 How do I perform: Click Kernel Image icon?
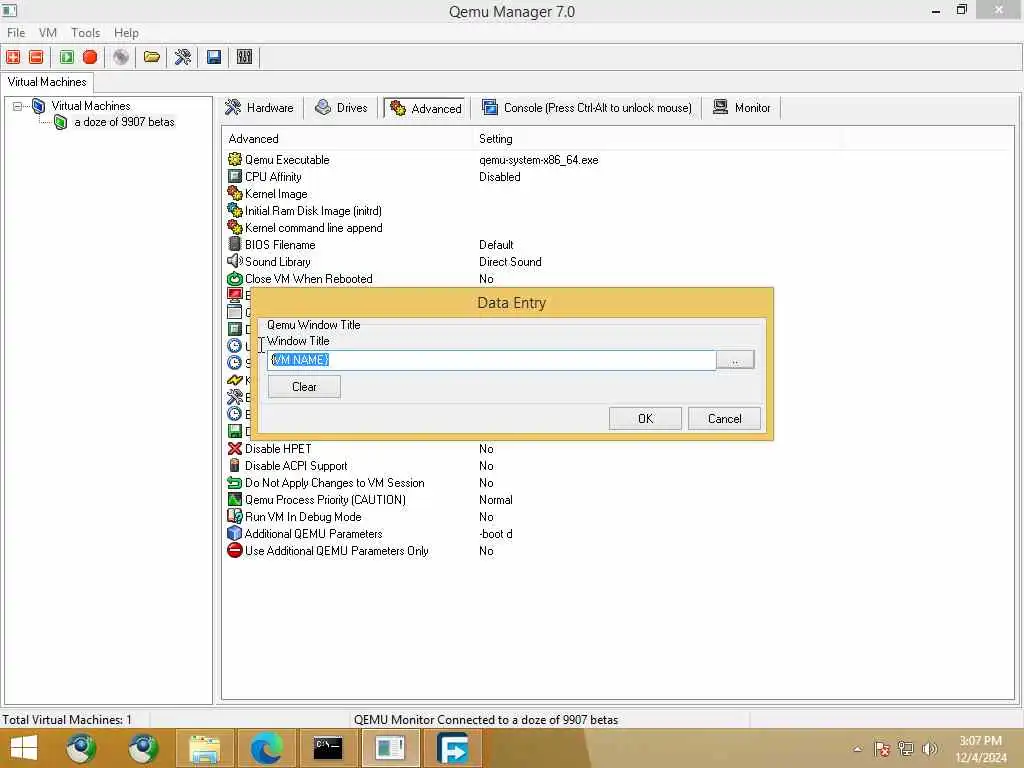tap(234, 193)
